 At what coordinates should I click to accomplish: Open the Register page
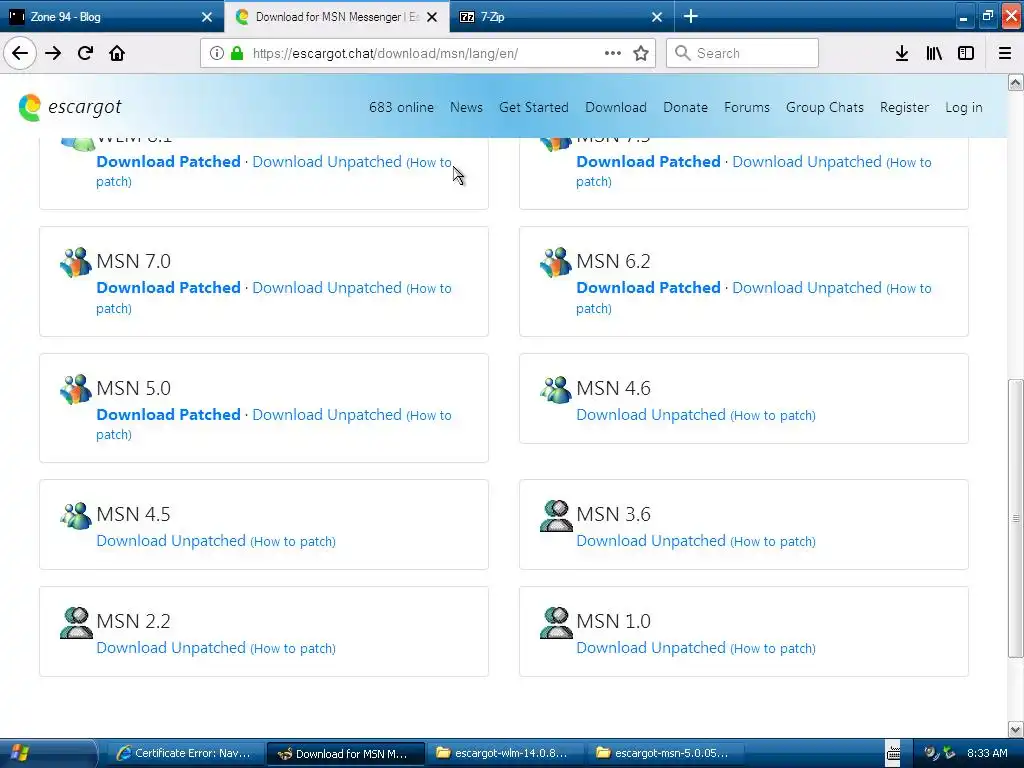tap(904, 107)
